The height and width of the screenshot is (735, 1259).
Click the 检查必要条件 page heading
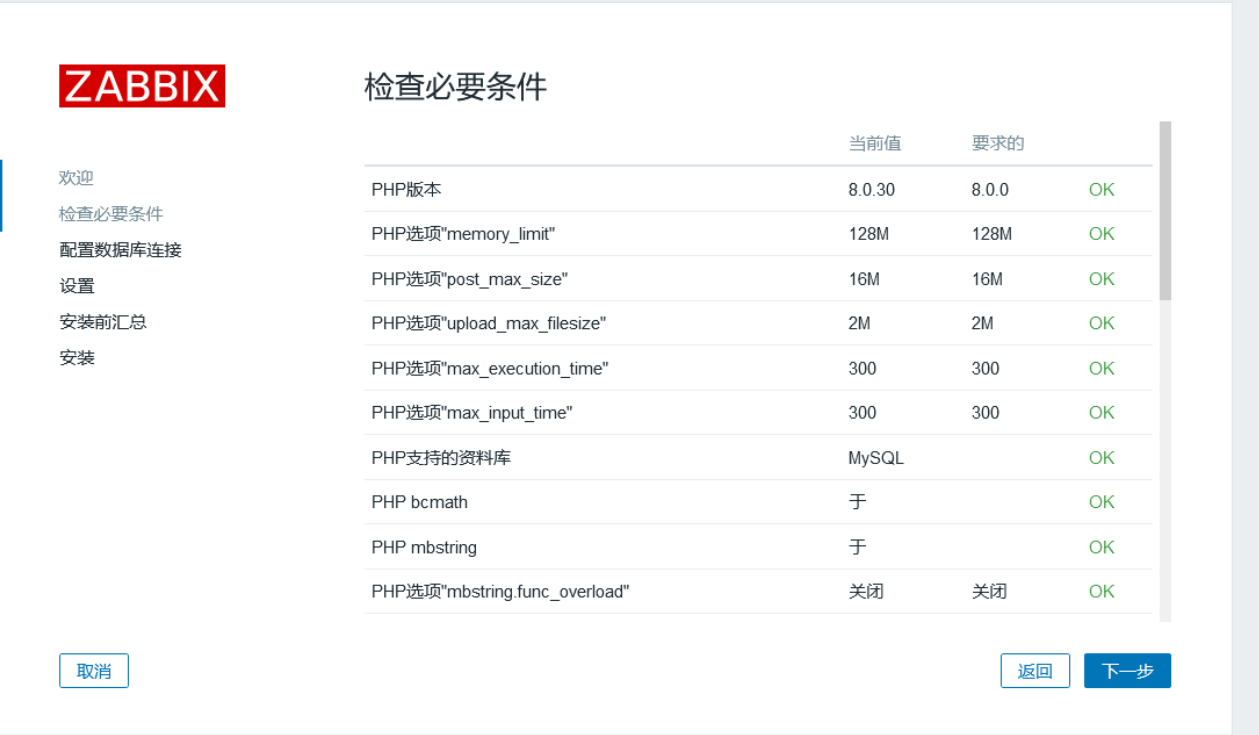[x=456, y=87]
